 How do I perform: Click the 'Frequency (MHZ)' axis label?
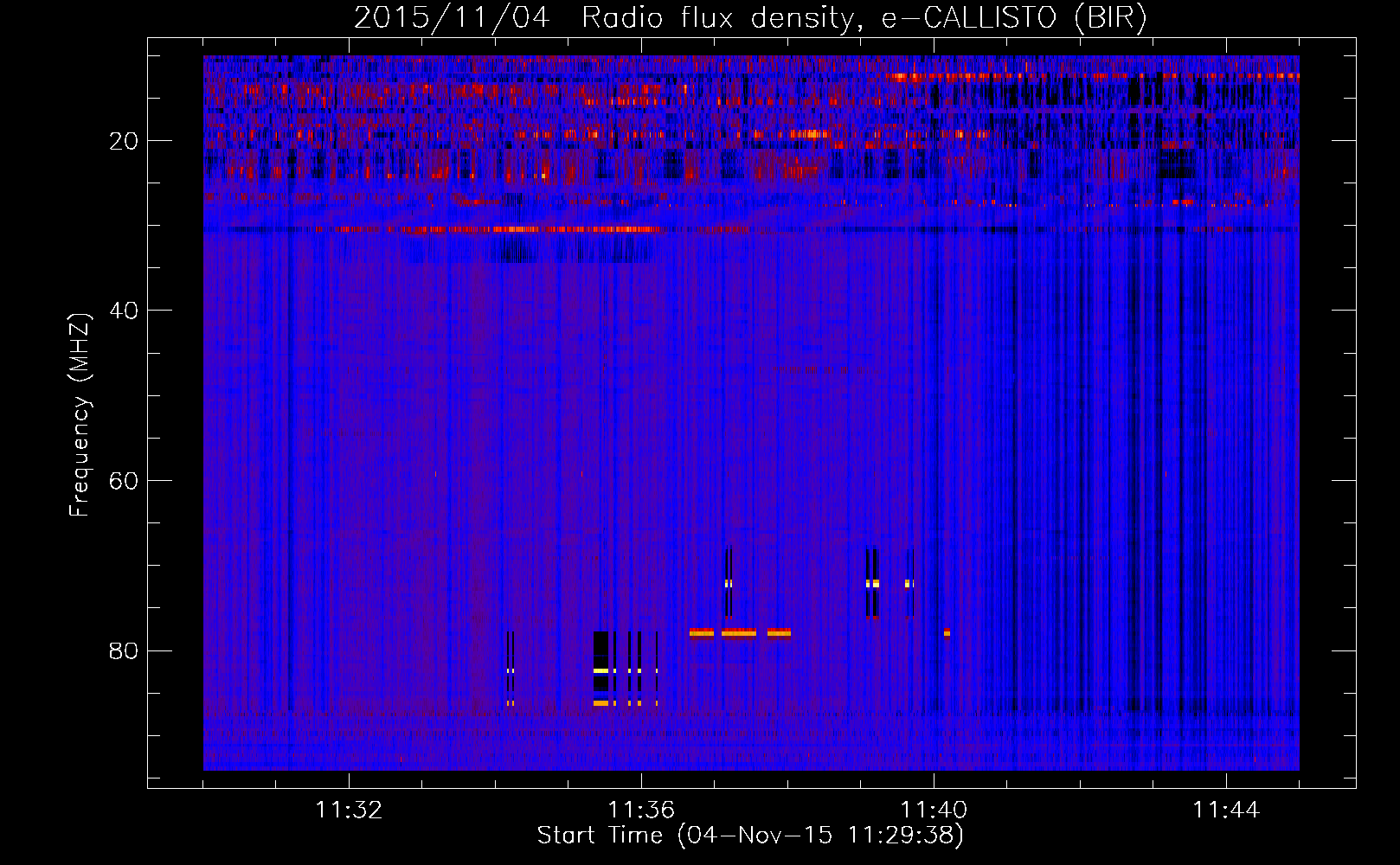tap(80, 415)
